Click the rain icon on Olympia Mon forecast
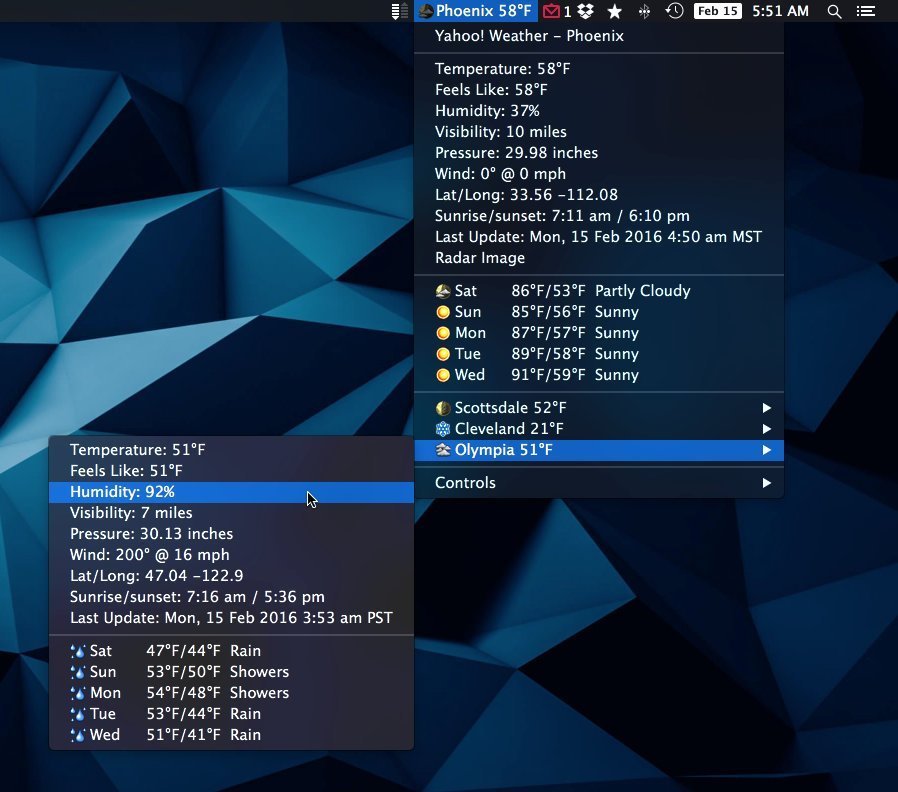Screen dimensions: 898x792 (78, 693)
